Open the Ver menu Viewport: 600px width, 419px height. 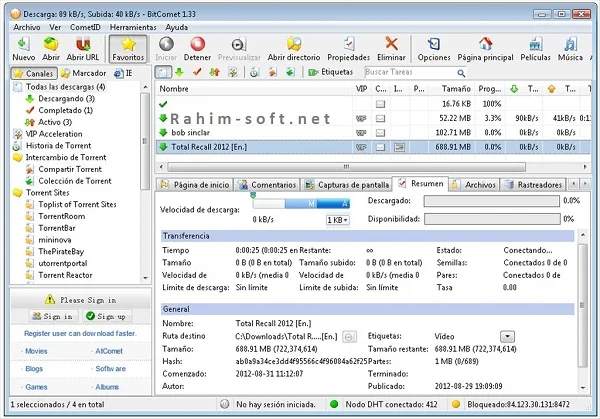(x=55, y=27)
